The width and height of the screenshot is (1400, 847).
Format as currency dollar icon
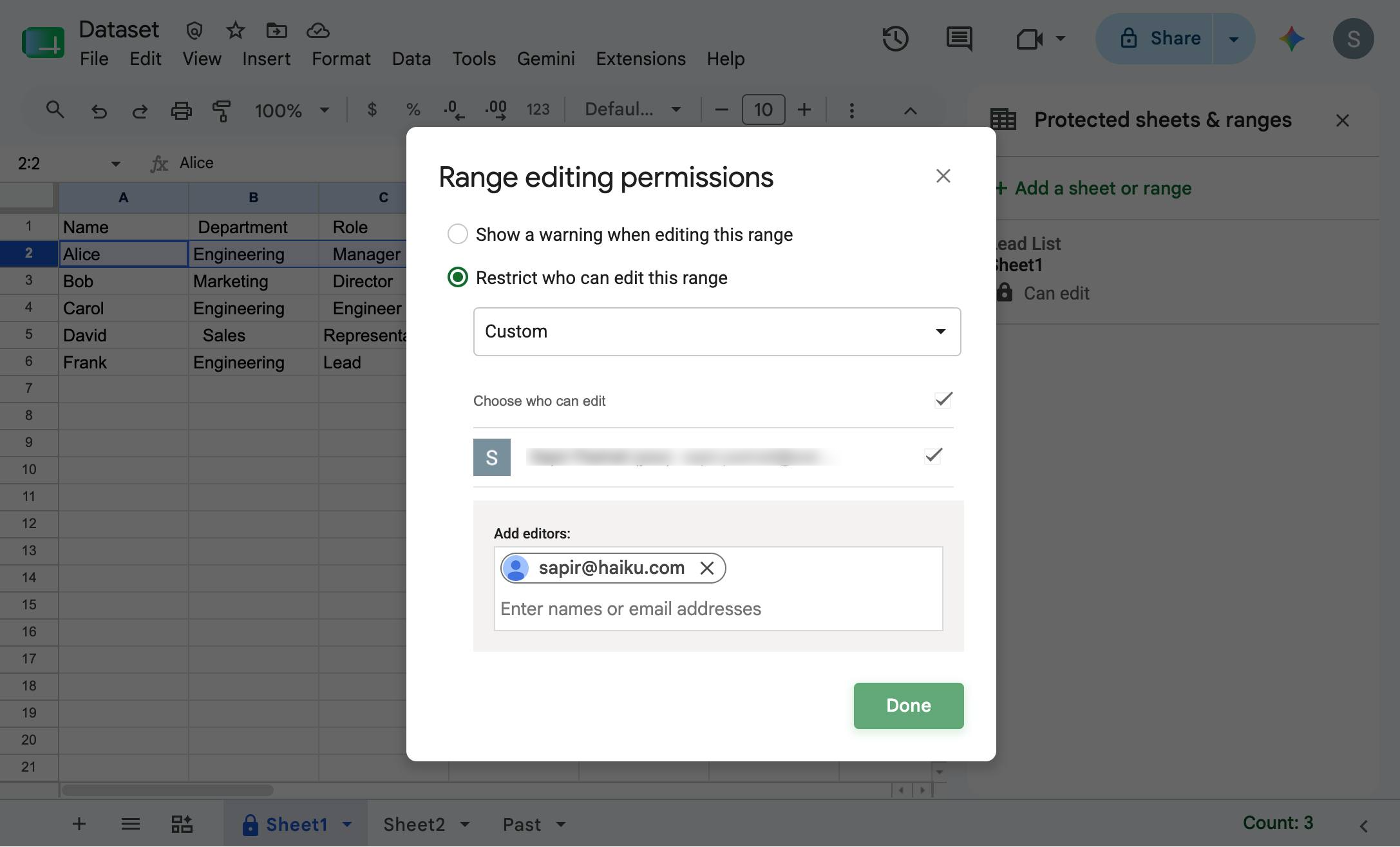pos(372,110)
